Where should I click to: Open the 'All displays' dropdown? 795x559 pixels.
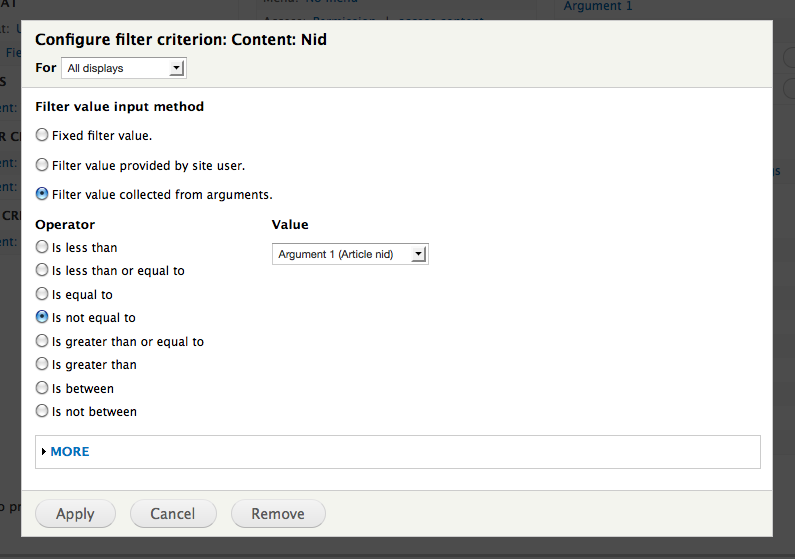[124, 68]
